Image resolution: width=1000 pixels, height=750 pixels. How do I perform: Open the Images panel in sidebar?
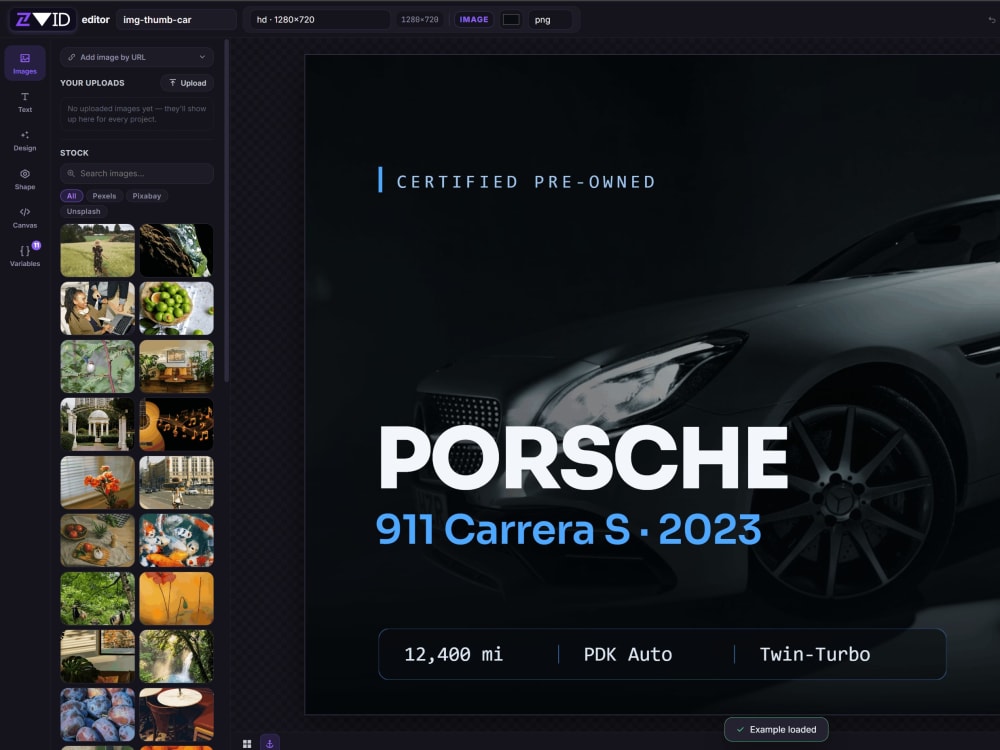tap(25, 62)
